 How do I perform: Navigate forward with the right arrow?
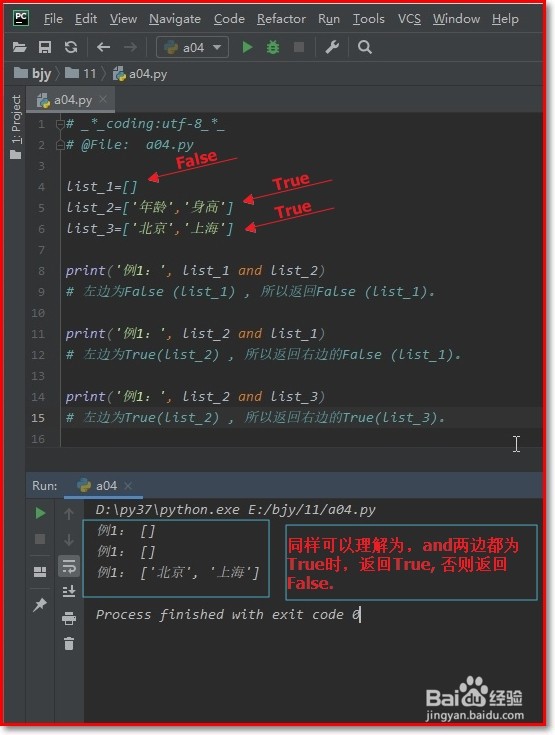pyautogui.click(x=130, y=47)
